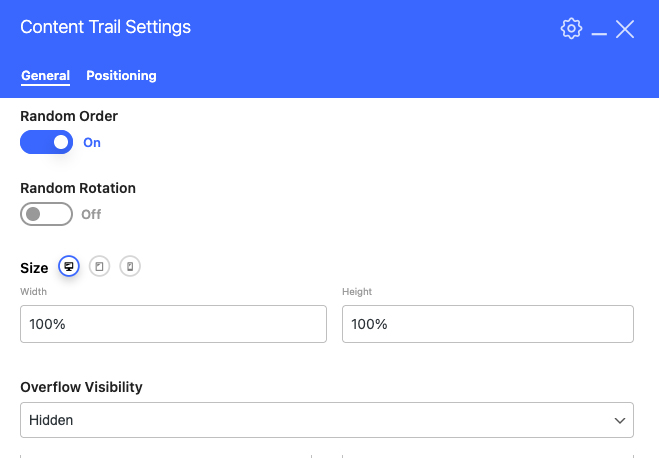Viewport: 659px width, 458px height.
Task: Open the panel settings gear icon
Action: (x=571, y=29)
